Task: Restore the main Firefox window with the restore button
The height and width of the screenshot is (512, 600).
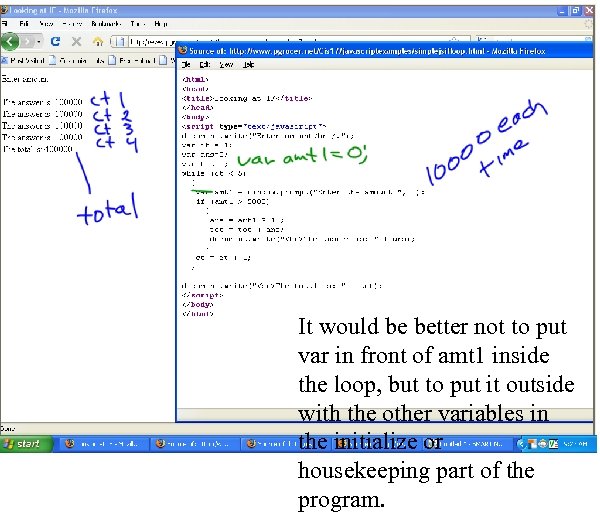Action: click(x=575, y=10)
